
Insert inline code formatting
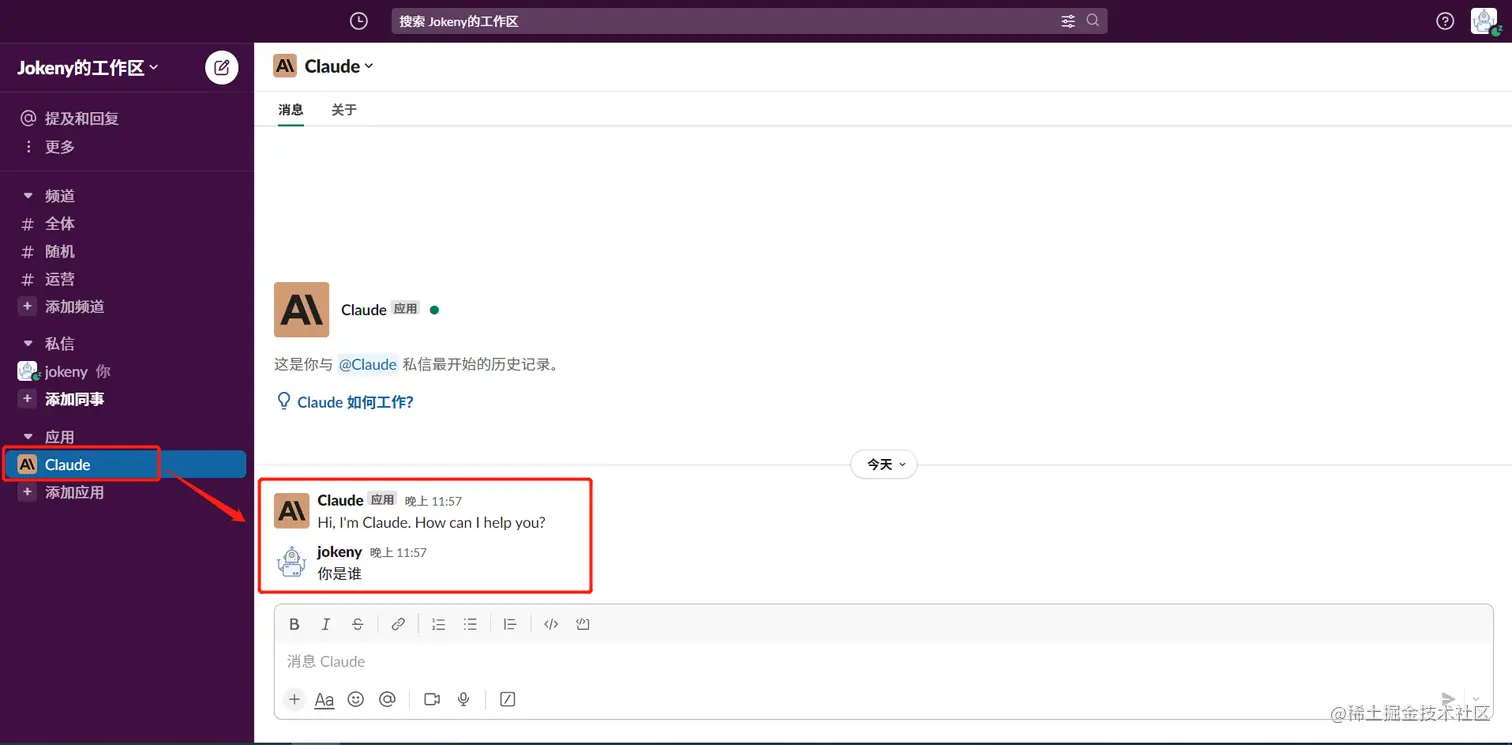pyautogui.click(x=551, y=624)
